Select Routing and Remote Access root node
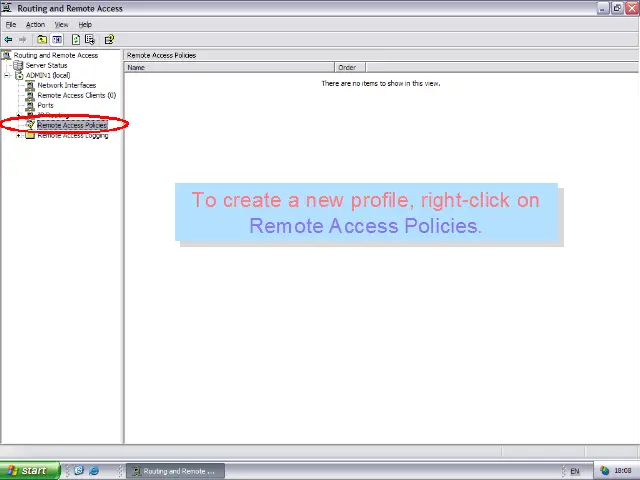This screenshot has height=480, width=640. point(56,55)
